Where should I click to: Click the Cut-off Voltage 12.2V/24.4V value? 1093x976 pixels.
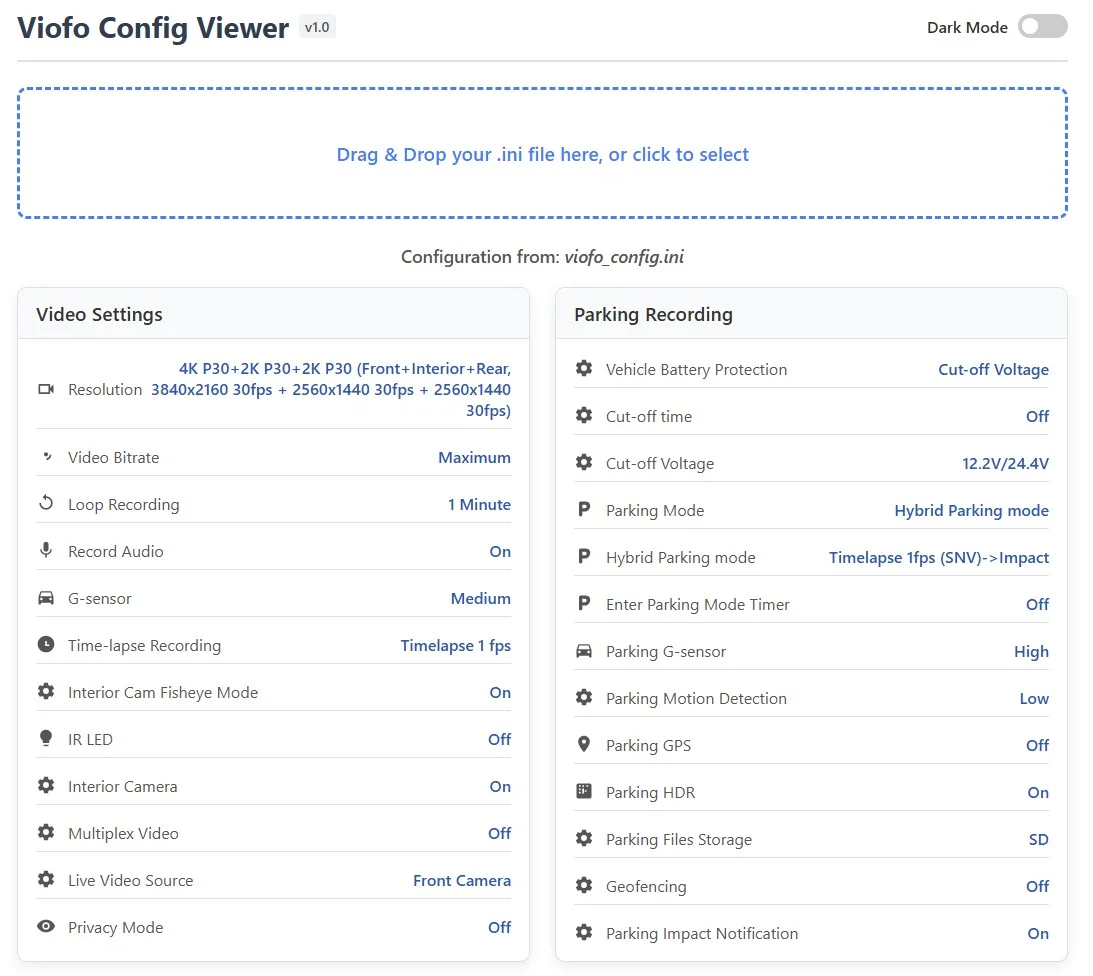pyautogui.click(x=1005, y=463)
